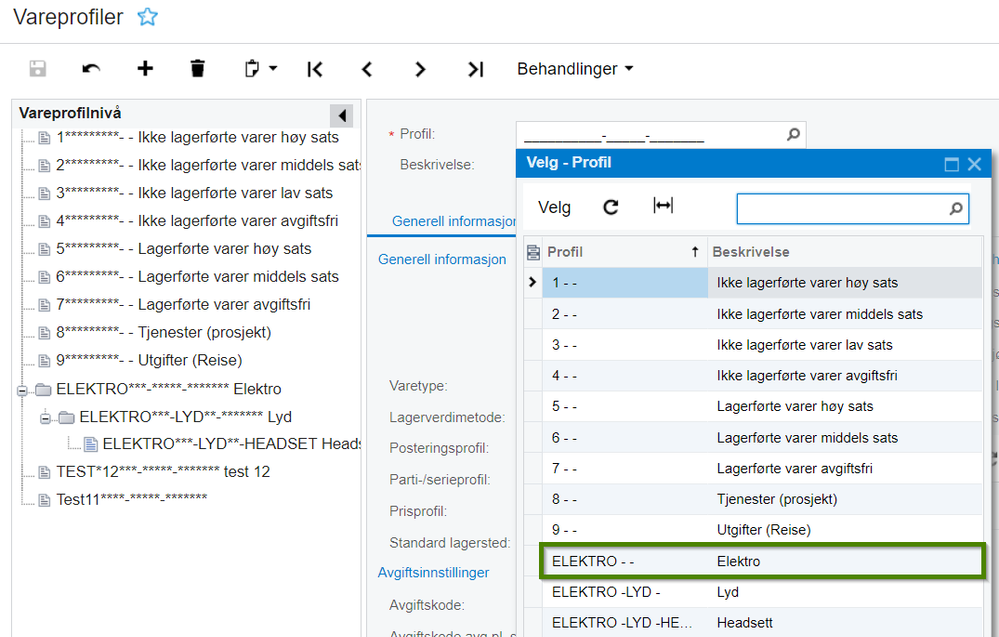999x637 pixels.
Task: Collapse the Vareprofilnivå panel
Action: tap(341, 115)
